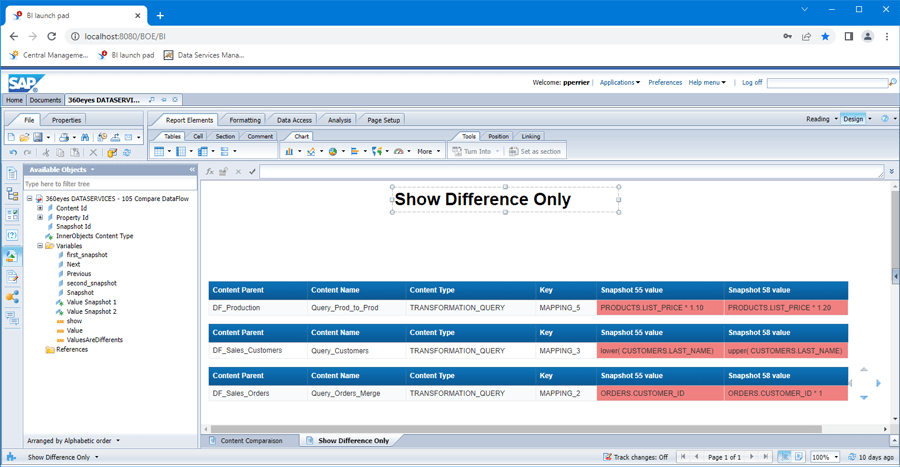Click the Preferences link

click(x=665, y=83)
